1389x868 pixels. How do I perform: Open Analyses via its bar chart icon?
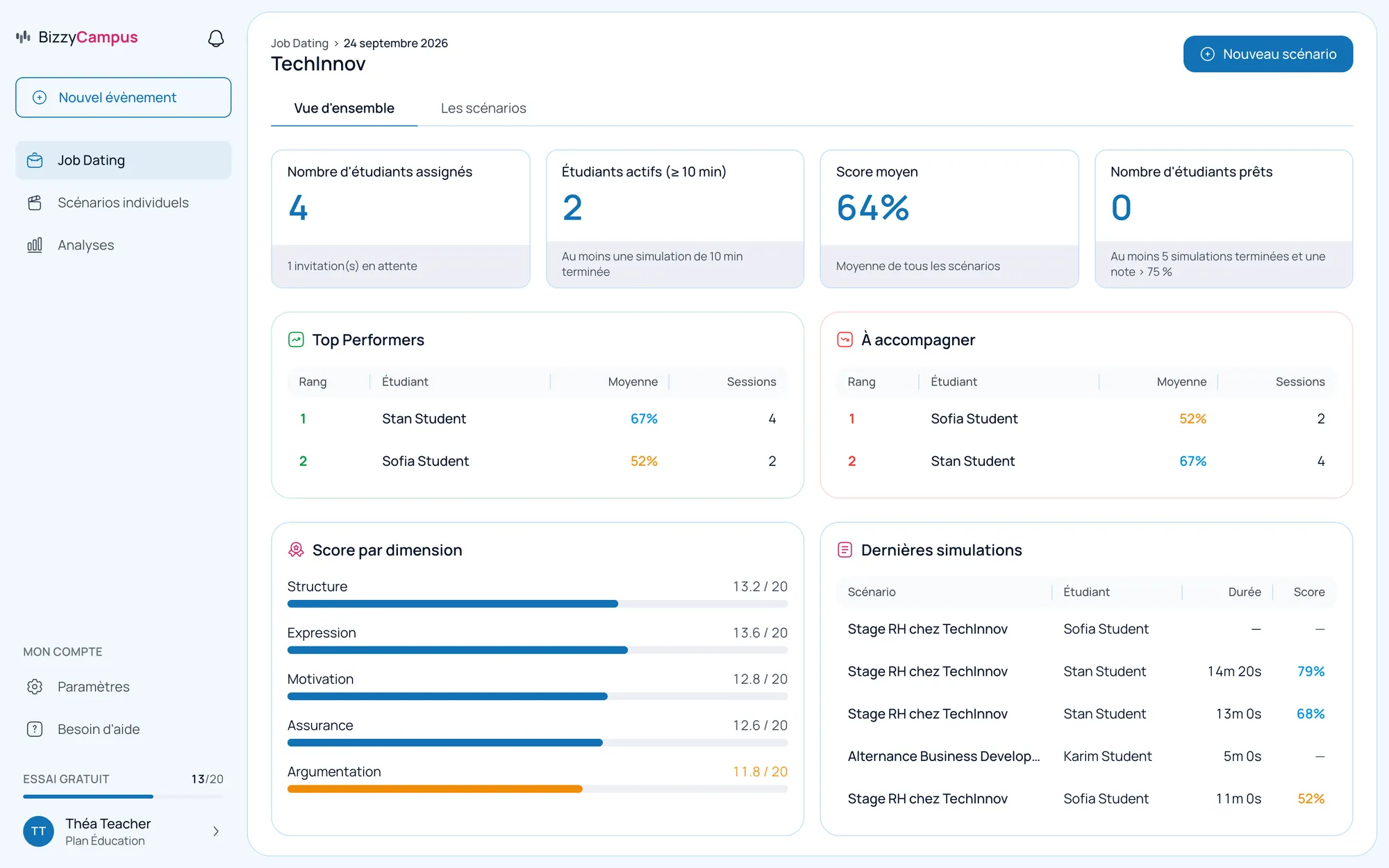(35, 245)
